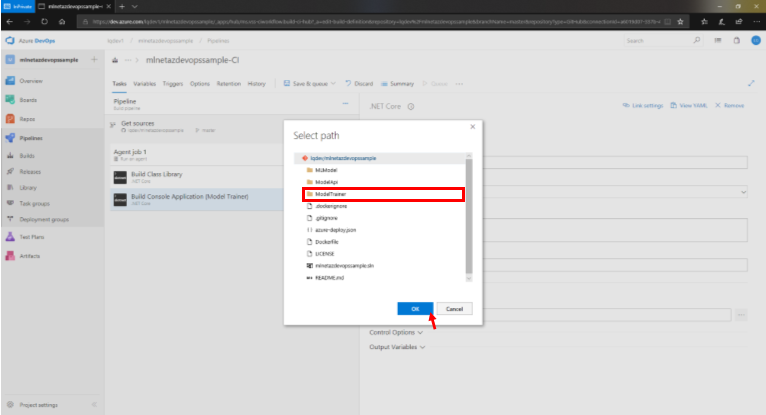Expand the Output Variables section

point(397,347)
